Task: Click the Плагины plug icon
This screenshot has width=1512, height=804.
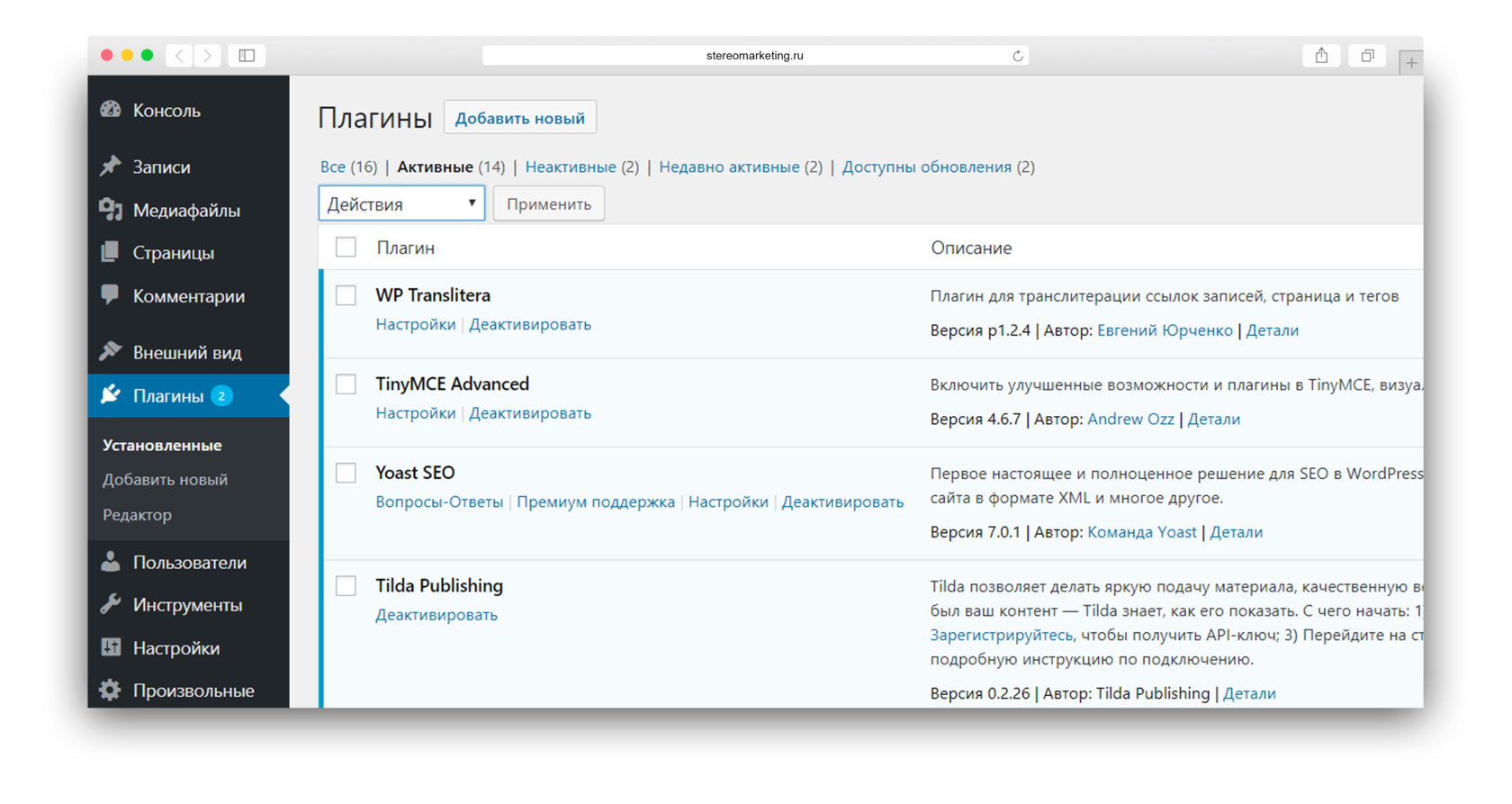Action: point(110,395)
